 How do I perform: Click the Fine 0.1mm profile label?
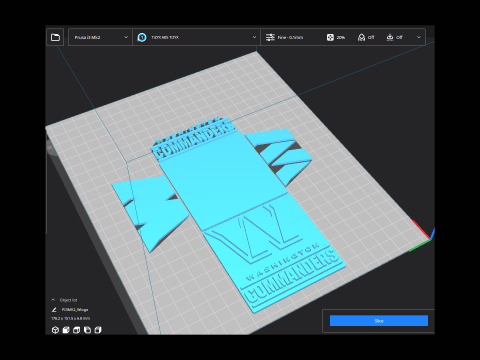click(x=290, y=37)
